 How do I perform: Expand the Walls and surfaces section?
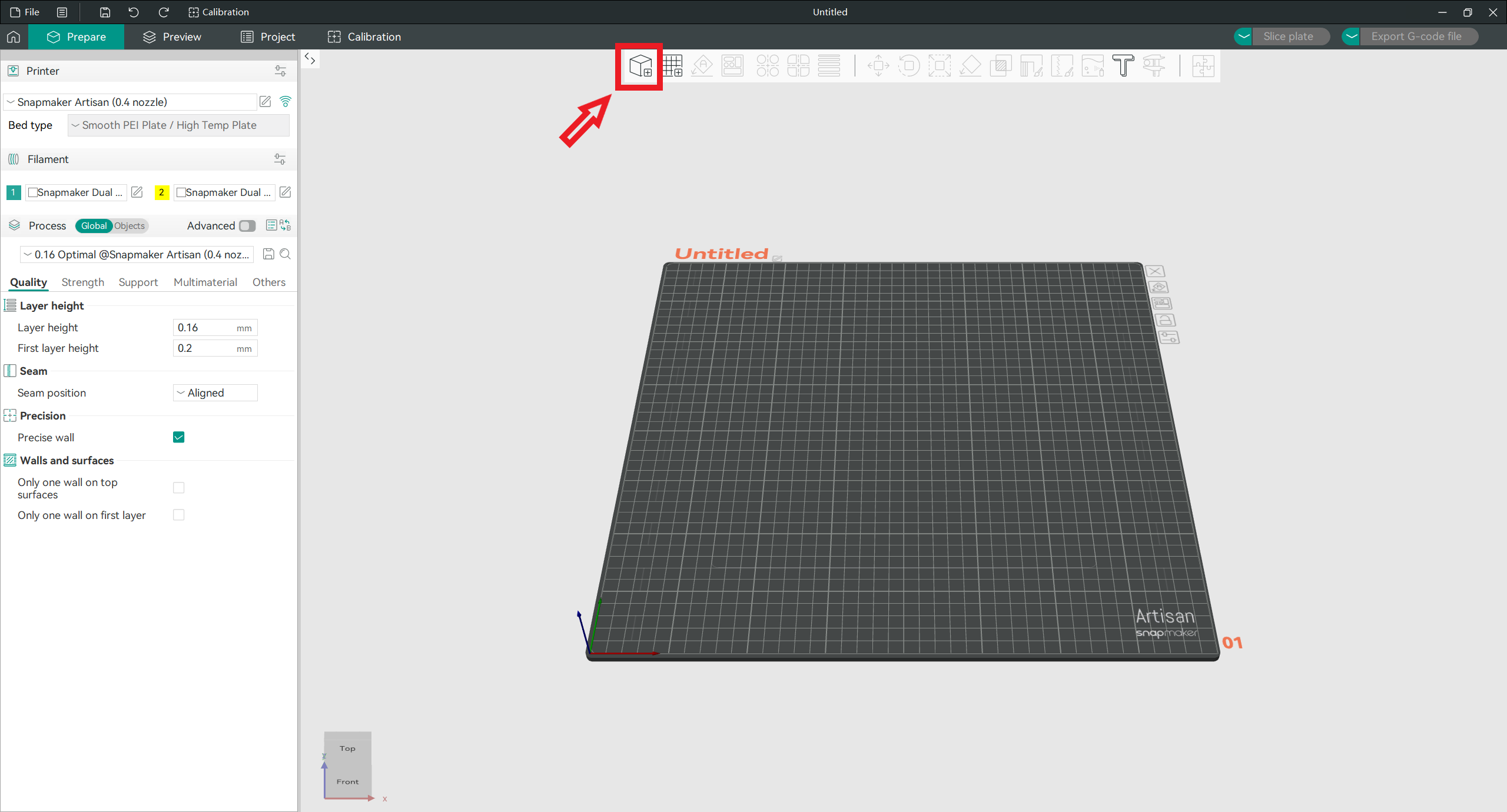[66, 460]
